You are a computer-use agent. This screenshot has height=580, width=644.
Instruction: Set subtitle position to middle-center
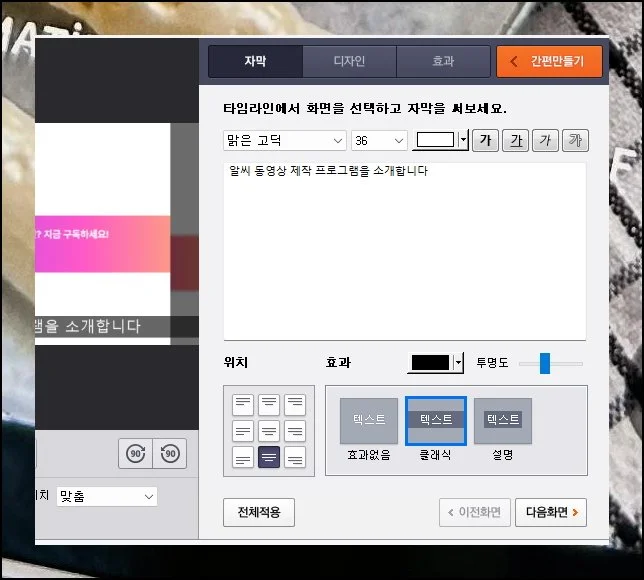coord(268,431)
